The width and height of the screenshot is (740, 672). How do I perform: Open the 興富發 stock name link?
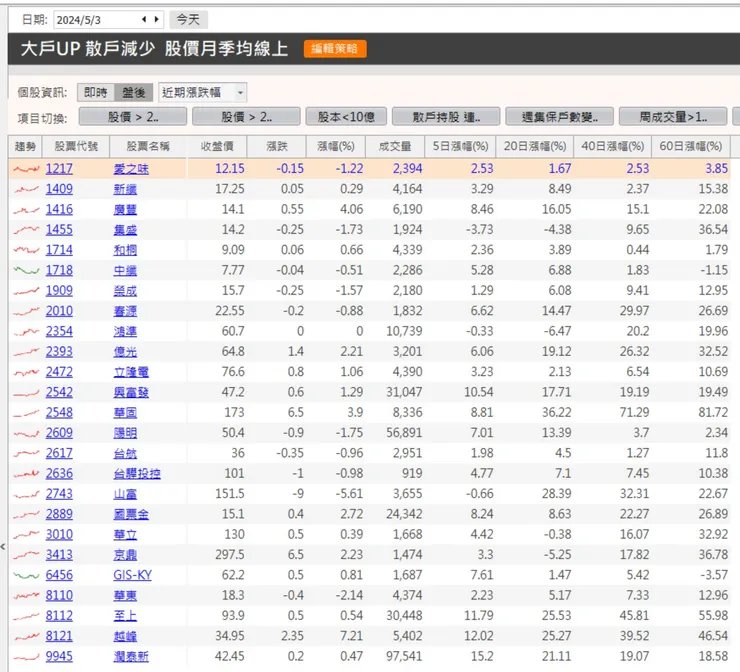click(131, 392)
